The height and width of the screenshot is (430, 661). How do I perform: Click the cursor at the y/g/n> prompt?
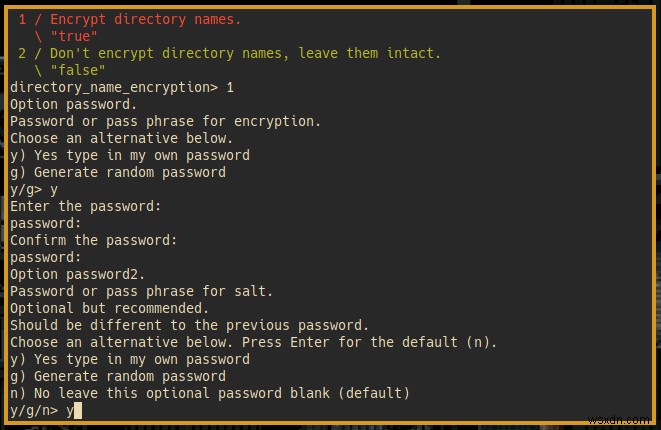point(76,410)
